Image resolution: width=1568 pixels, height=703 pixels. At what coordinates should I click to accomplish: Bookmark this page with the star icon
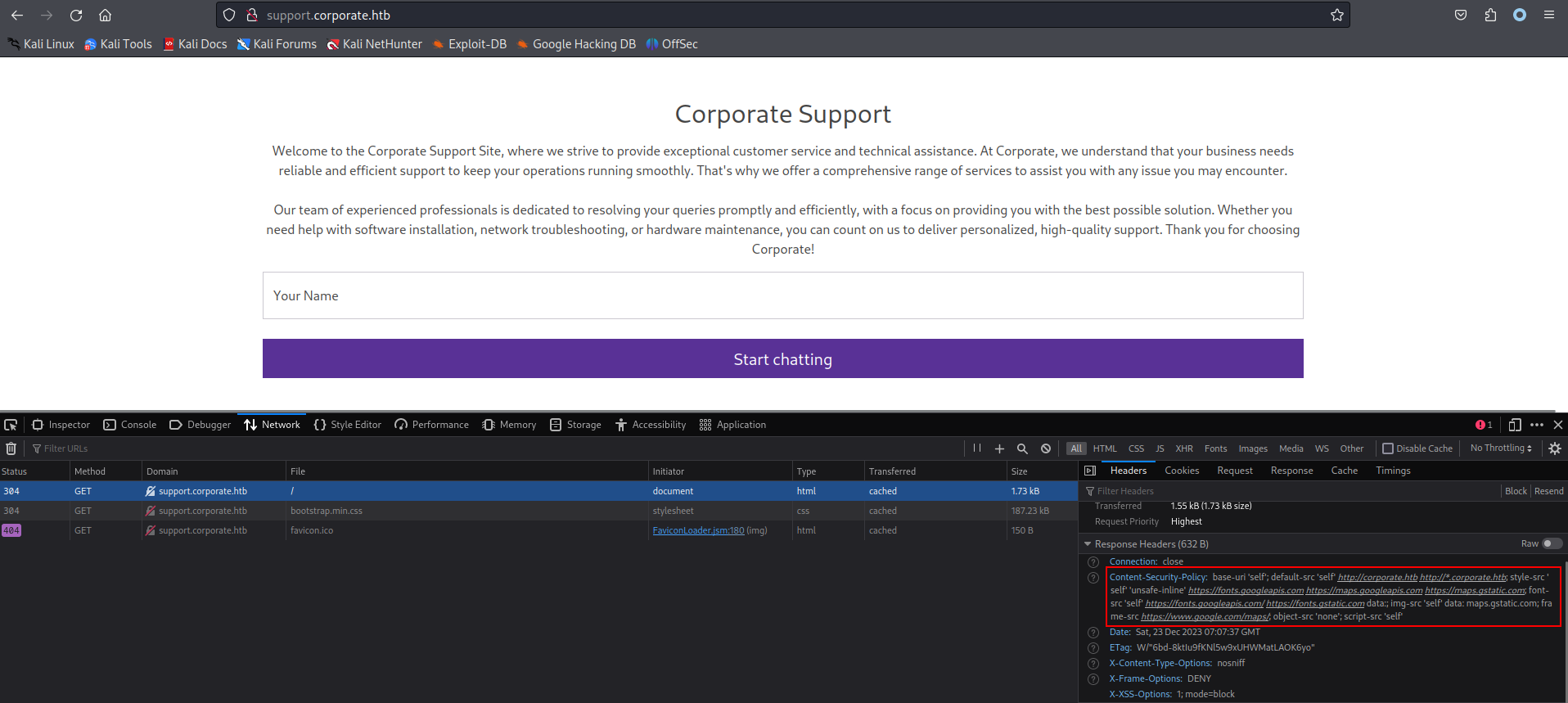click(1337, 15)
